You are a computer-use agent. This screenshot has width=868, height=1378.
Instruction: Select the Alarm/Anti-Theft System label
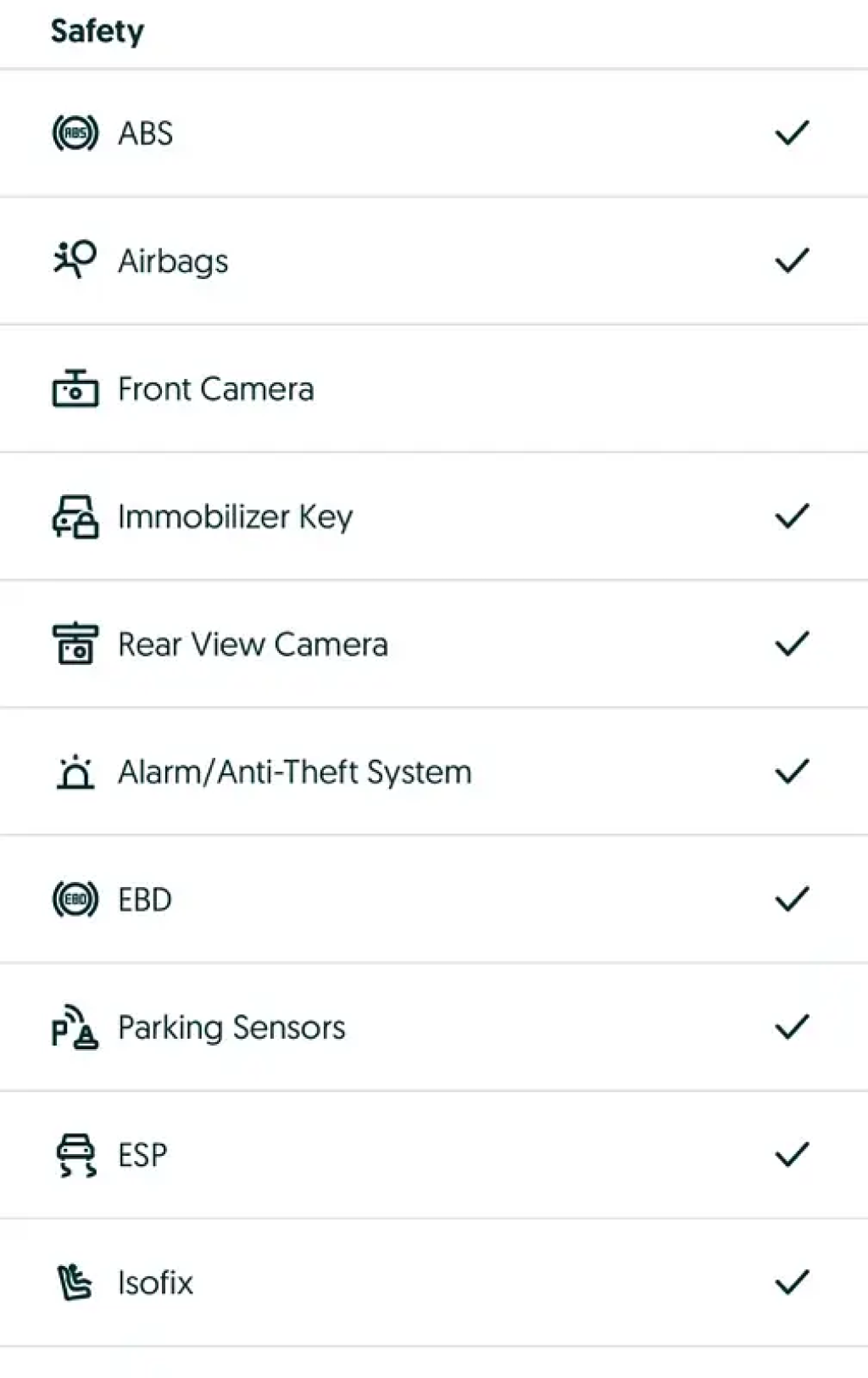[294, 773]
